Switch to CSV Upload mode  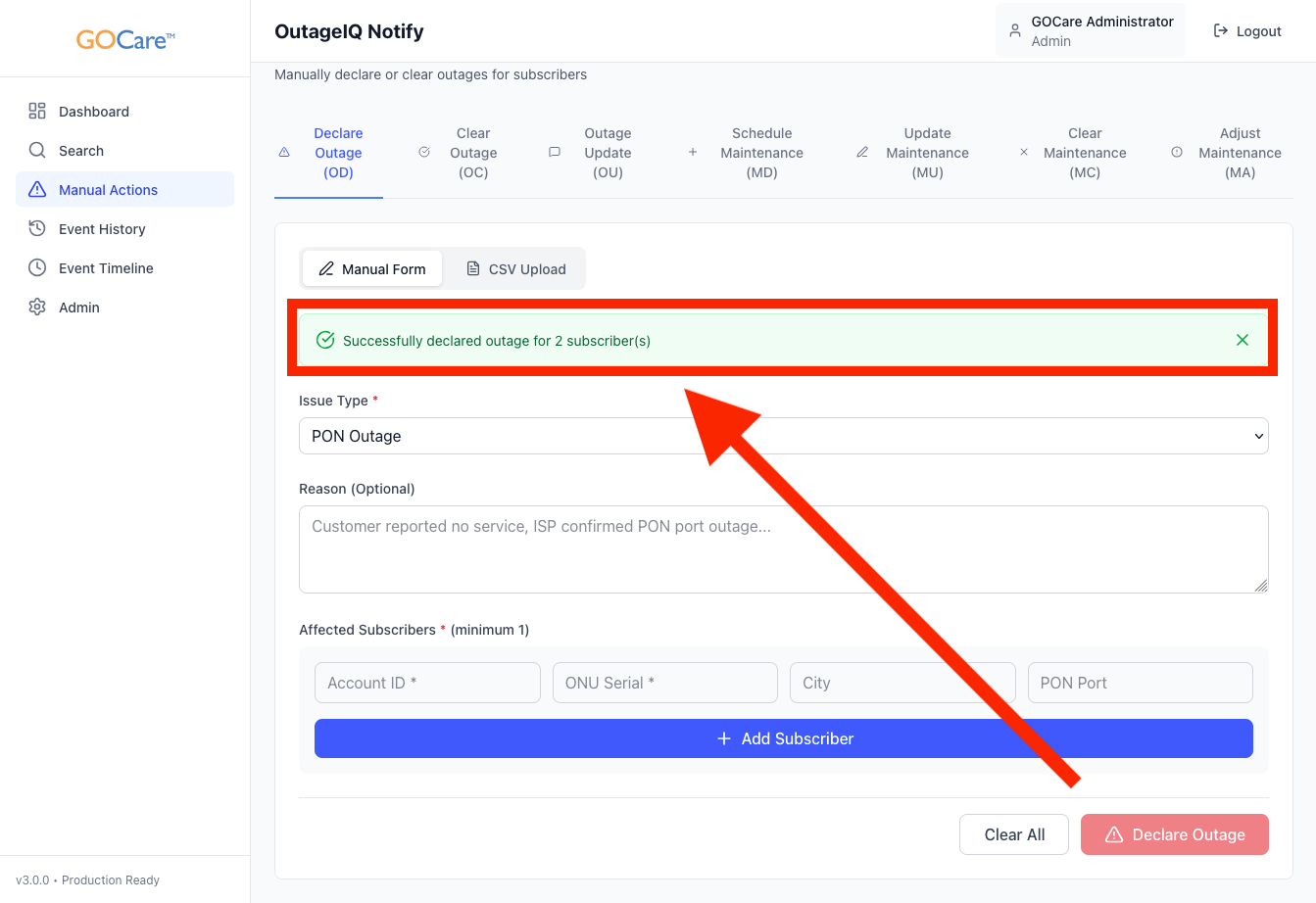pyautogui.click(x=515, y=269)
